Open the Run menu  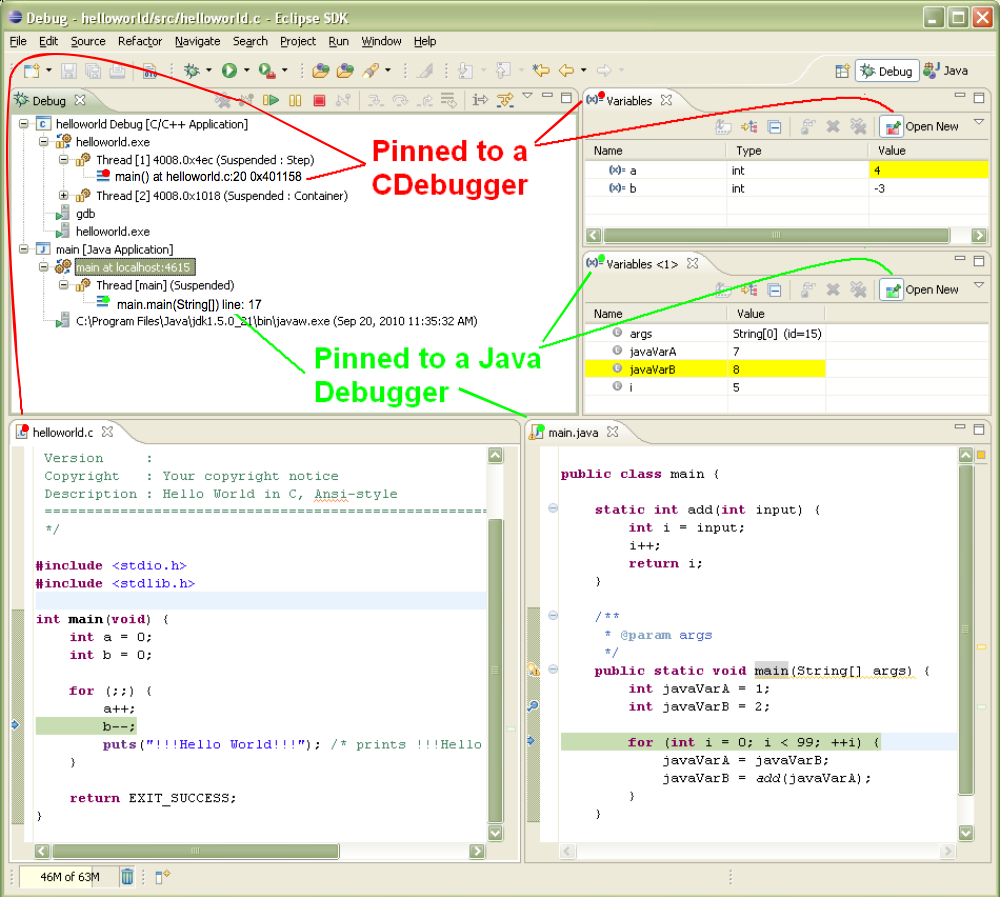point(339,41)
